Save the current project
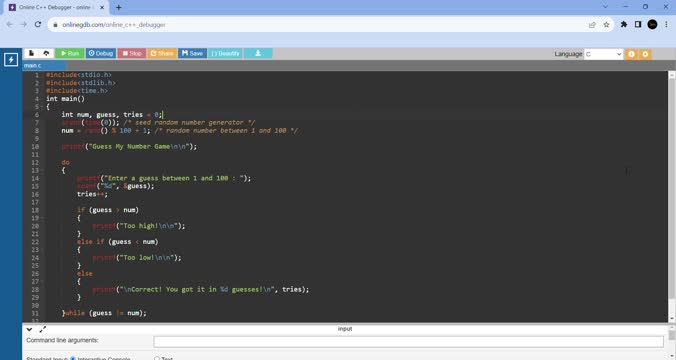This screenshot has width=676, height=360. (x=192, y=53)
